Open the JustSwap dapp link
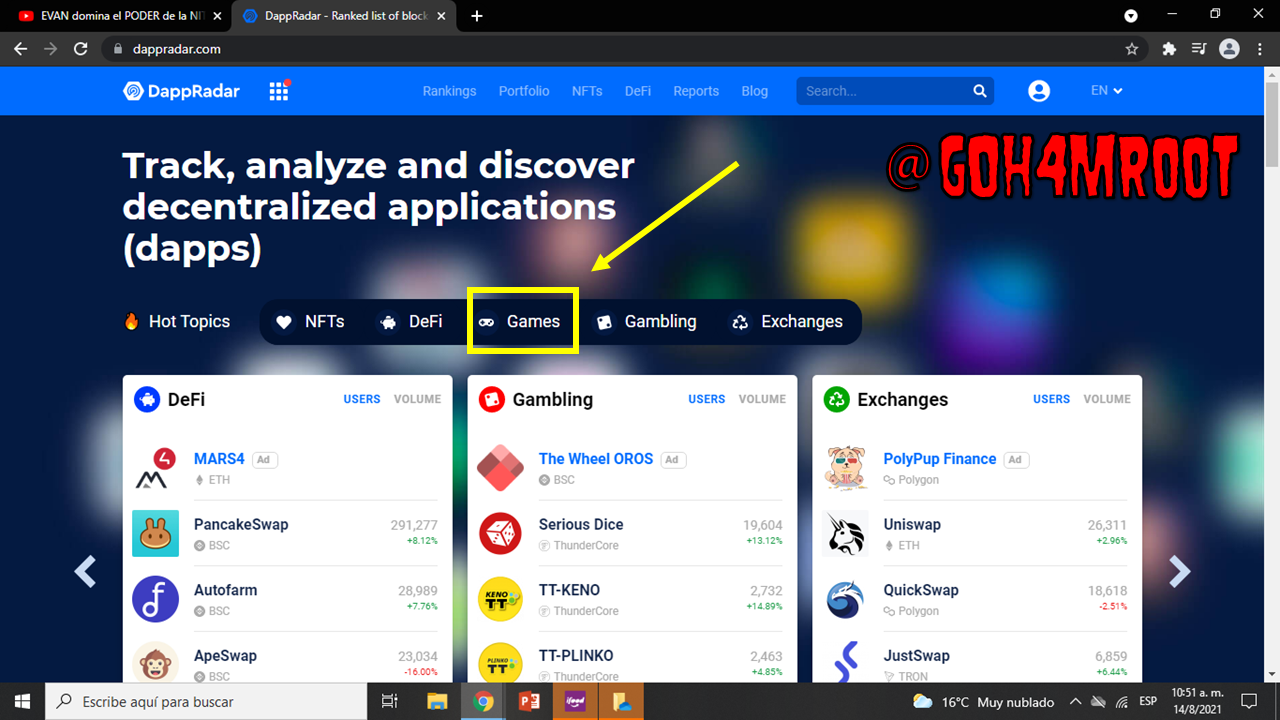1280x720 pixels. pos(916,656)
